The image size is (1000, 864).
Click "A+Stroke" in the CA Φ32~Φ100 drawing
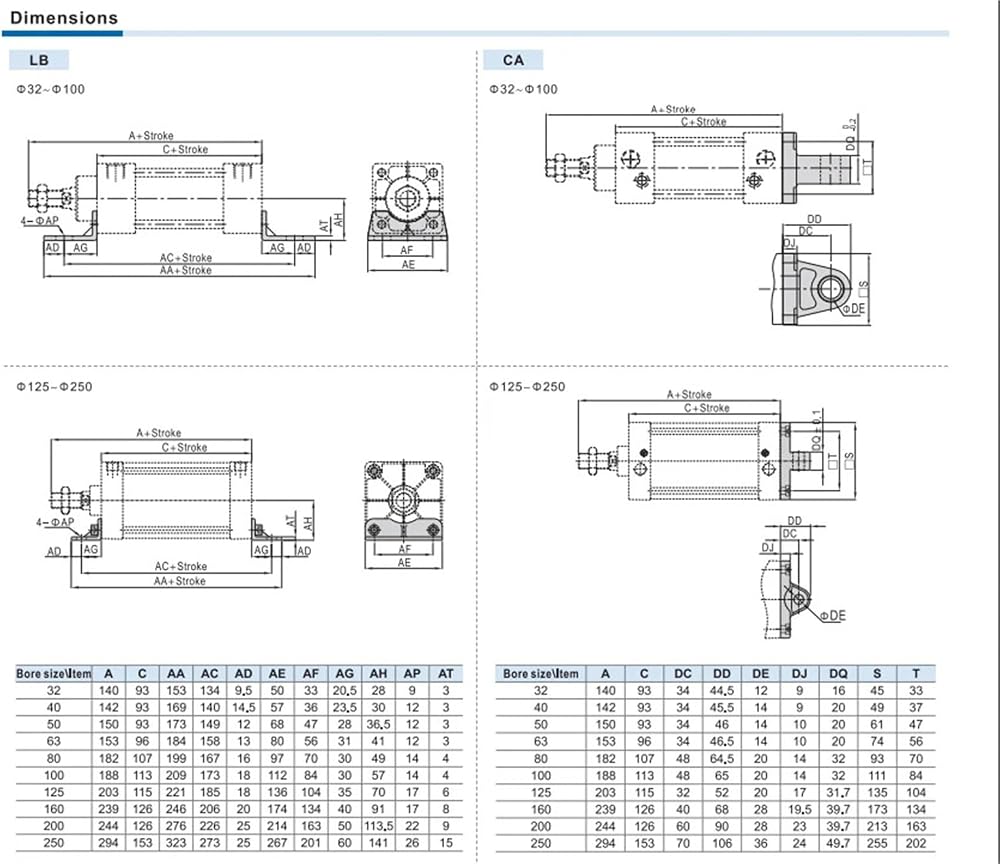pos(673,109)
